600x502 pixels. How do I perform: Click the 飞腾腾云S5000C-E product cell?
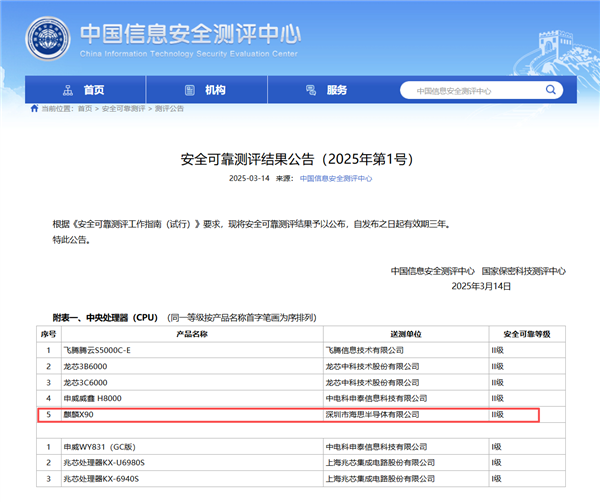click(x=100, y=350)
